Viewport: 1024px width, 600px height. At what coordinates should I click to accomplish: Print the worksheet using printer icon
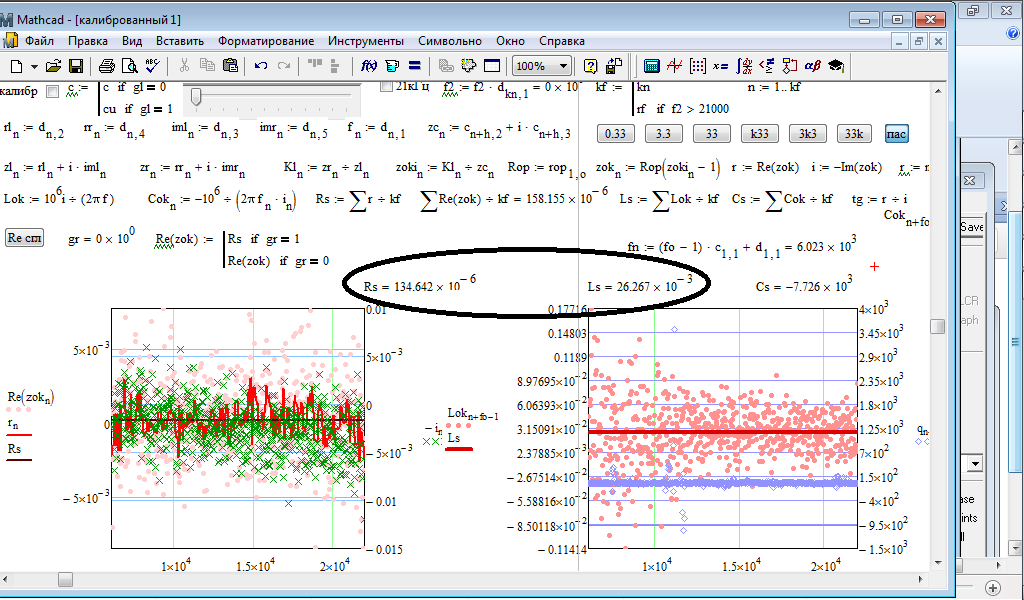tap(107, 66)
